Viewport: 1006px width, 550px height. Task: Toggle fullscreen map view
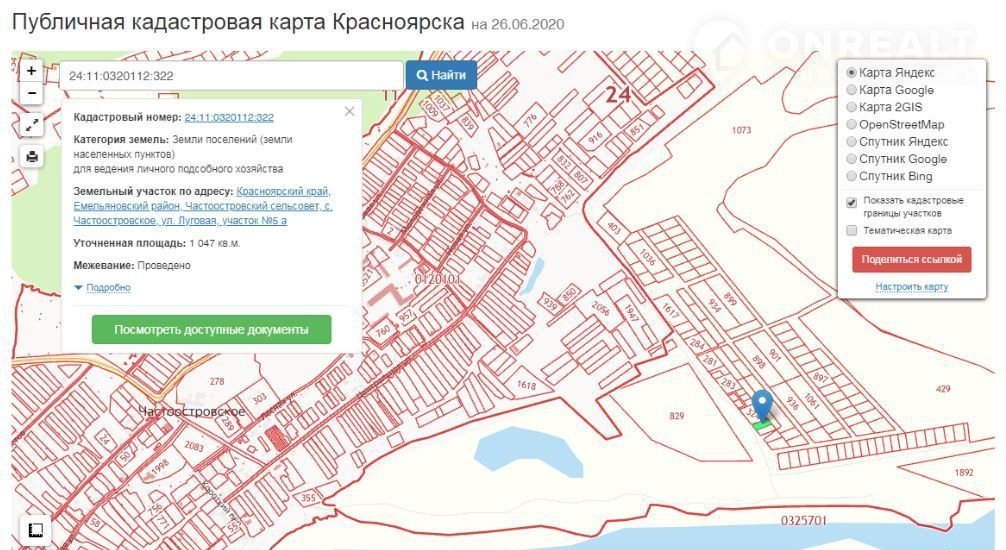[32, 125]
